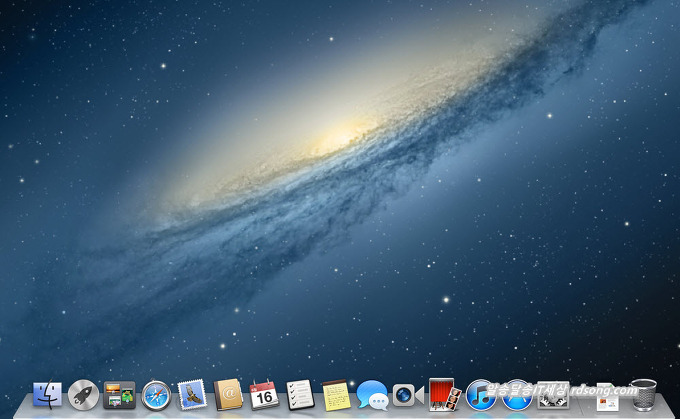Viewport: 680px width, 419px height.
Task: Open Finder from the Dock
Action: tap(47, 395)
